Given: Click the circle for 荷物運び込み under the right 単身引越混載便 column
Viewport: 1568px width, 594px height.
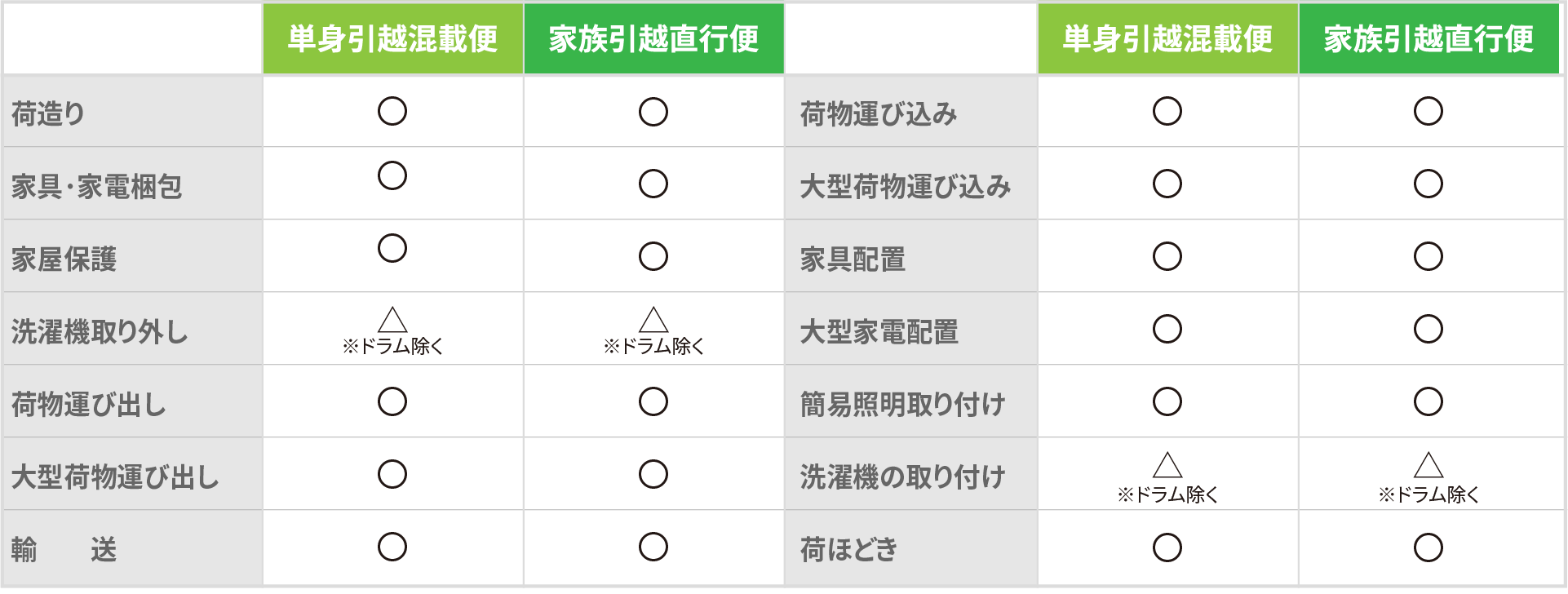Looking at the screenshot, I should 1167,111.
